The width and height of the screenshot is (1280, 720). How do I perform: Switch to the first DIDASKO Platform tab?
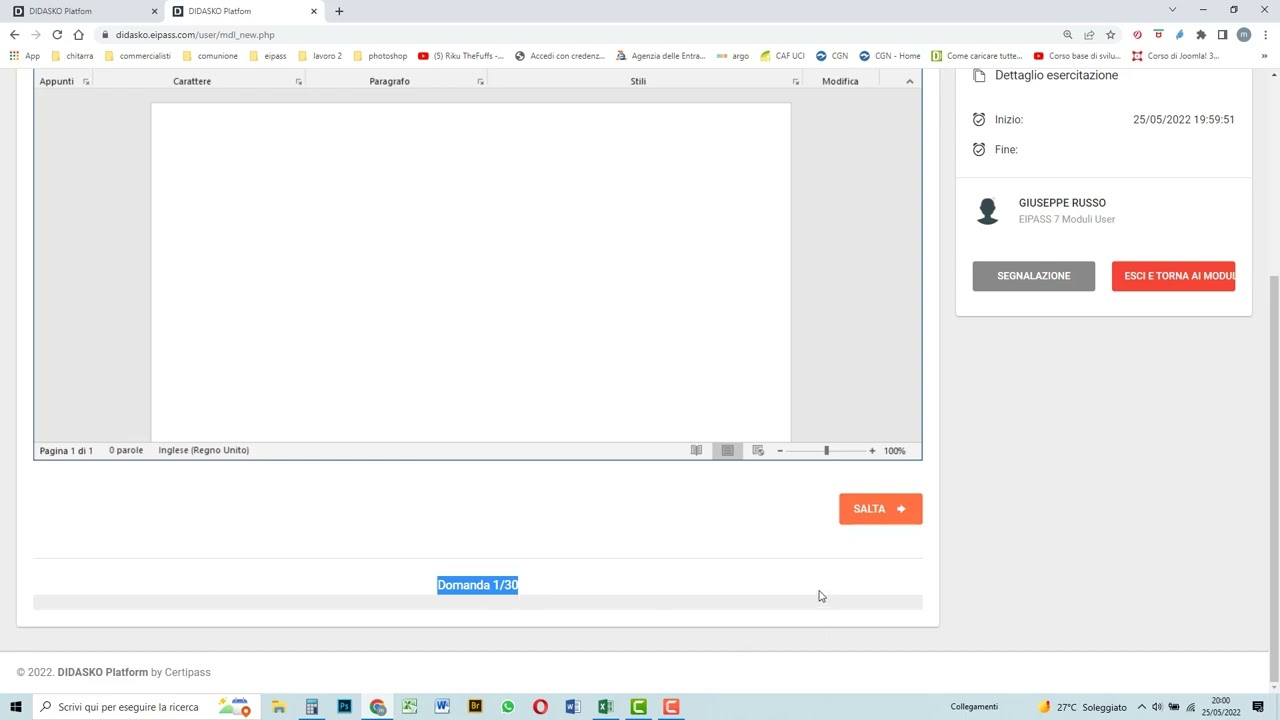(82, 11)
